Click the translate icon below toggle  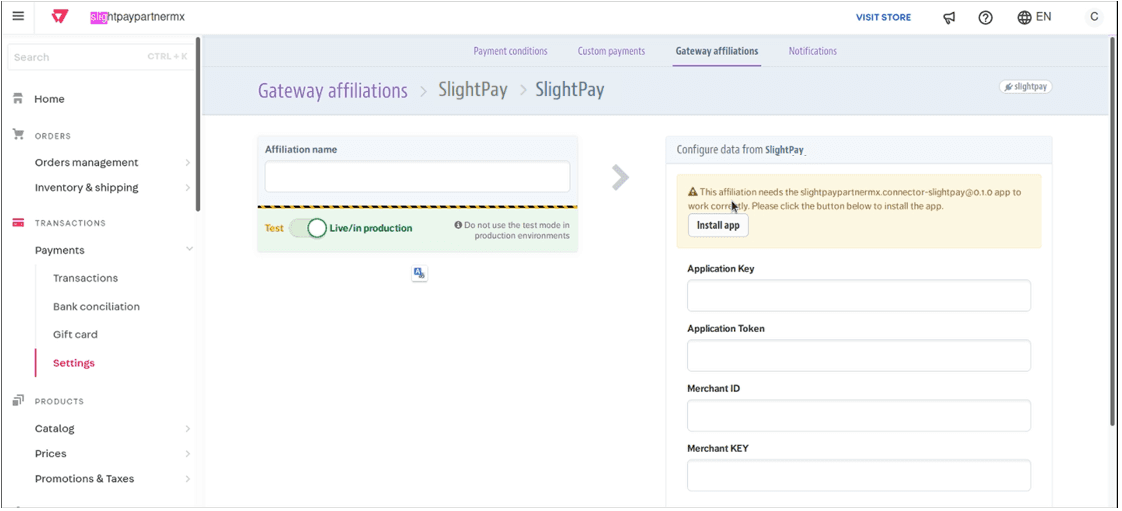(x=419, y=273)
